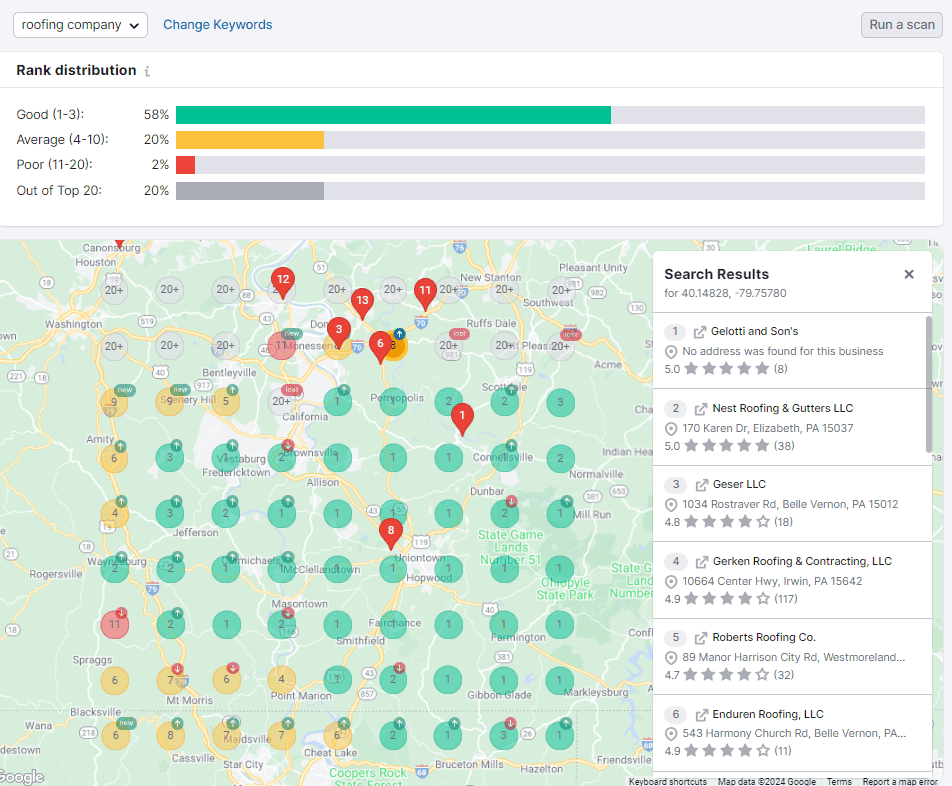Click the address 1034 Rostraver Rd, Belle Vernon
The image size is (952, 786).
[790, 504]
